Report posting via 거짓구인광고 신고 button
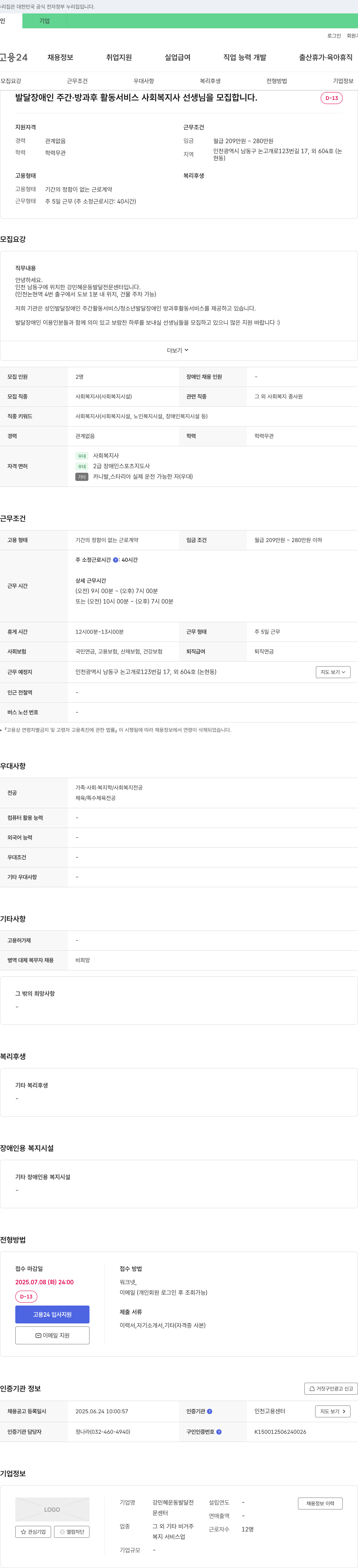This screenshot has width=358, height=1568. [331, 1388]
